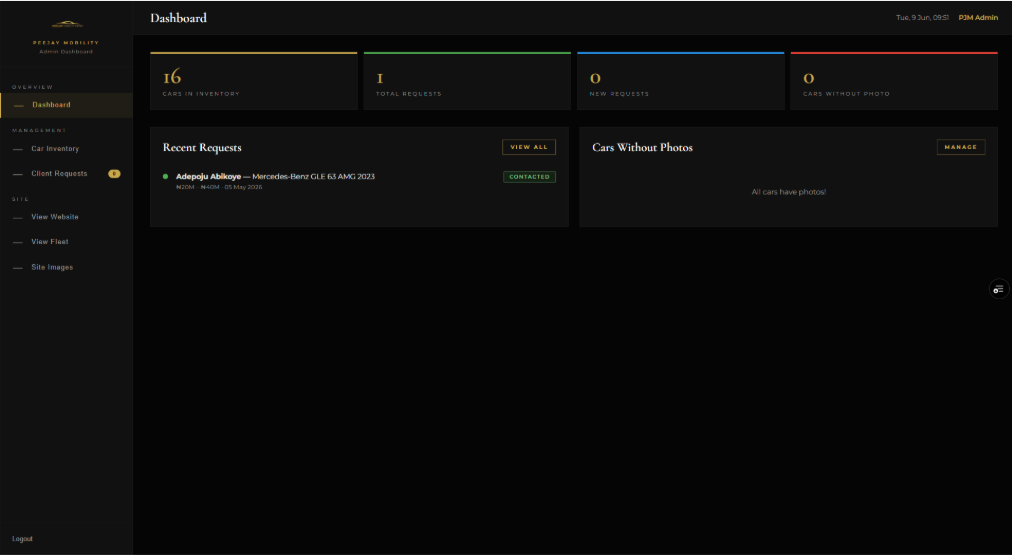The width and height of the screenshot is (1012, 556).
Task: Click the Recent Requests heading
Action: point(202,148)
